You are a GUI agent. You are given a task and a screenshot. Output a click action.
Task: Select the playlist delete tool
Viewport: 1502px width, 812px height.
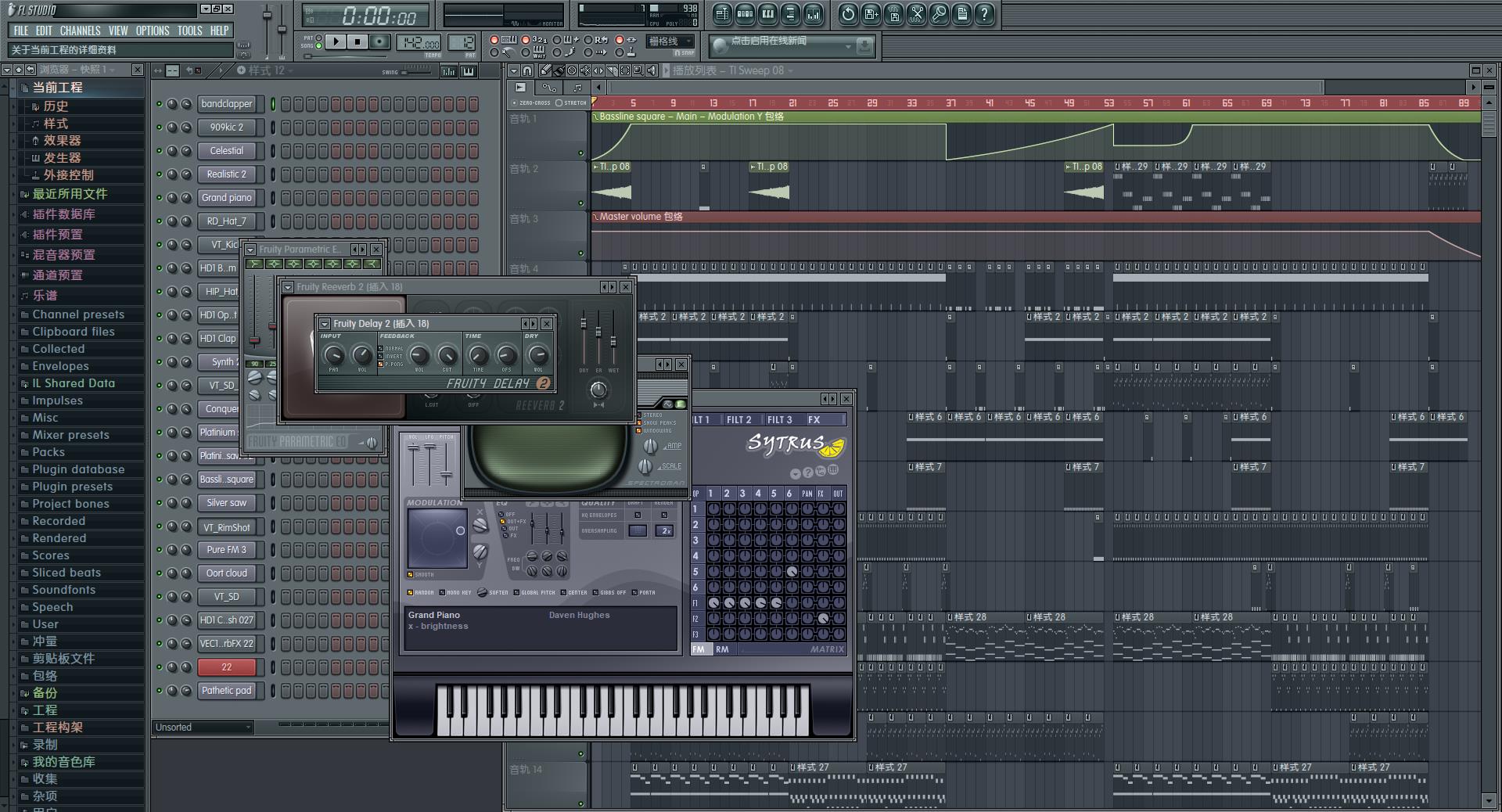pyautogui.click(x=572, y=70)
